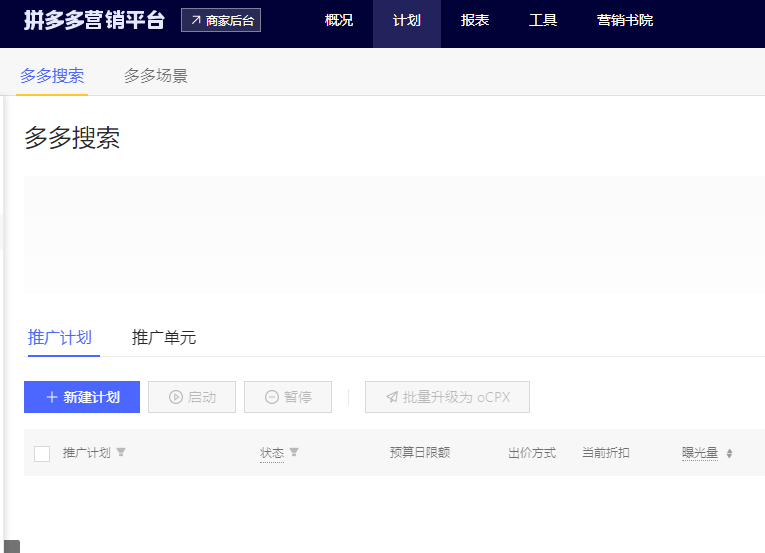Switch to the 多多搜索 sub-tab
The height and width of the screenshot is (553, 765).
pyautogui.click(x=52, y=76)
